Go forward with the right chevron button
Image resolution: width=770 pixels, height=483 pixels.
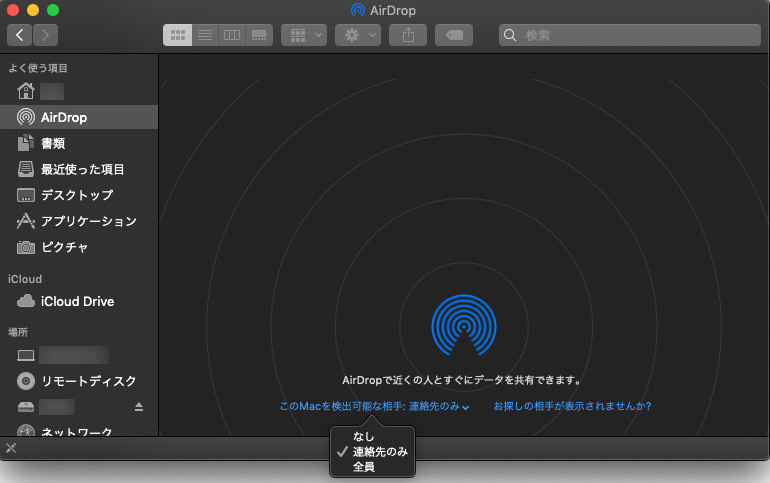pos(46,35)
